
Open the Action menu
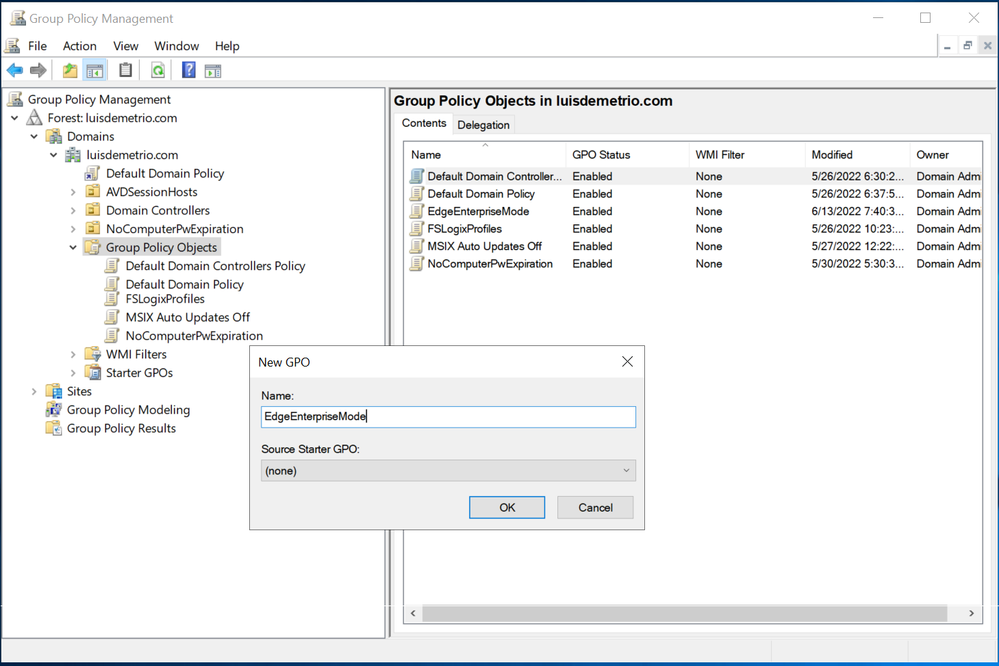[x=80, y=46]
